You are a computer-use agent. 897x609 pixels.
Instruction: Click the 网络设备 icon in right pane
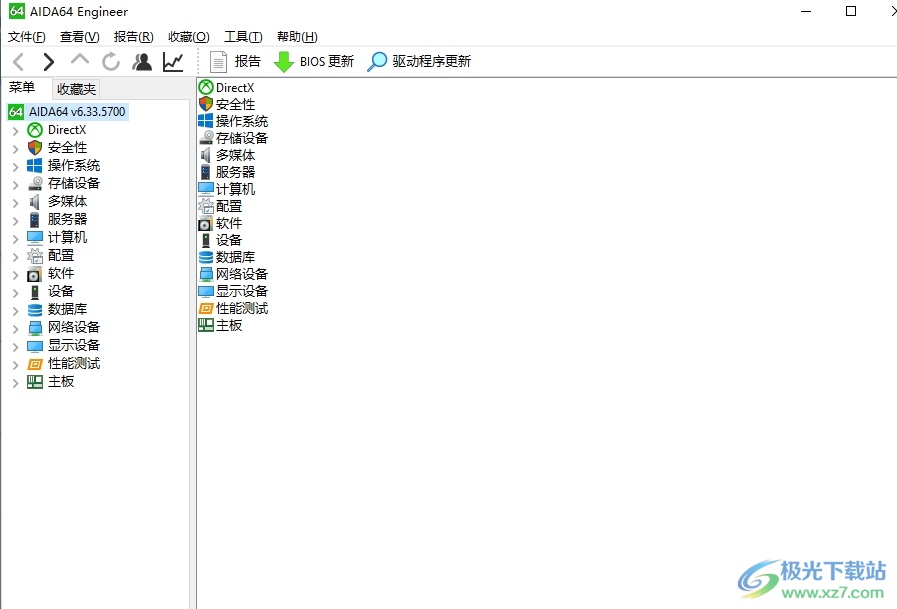tap(206, 274)
